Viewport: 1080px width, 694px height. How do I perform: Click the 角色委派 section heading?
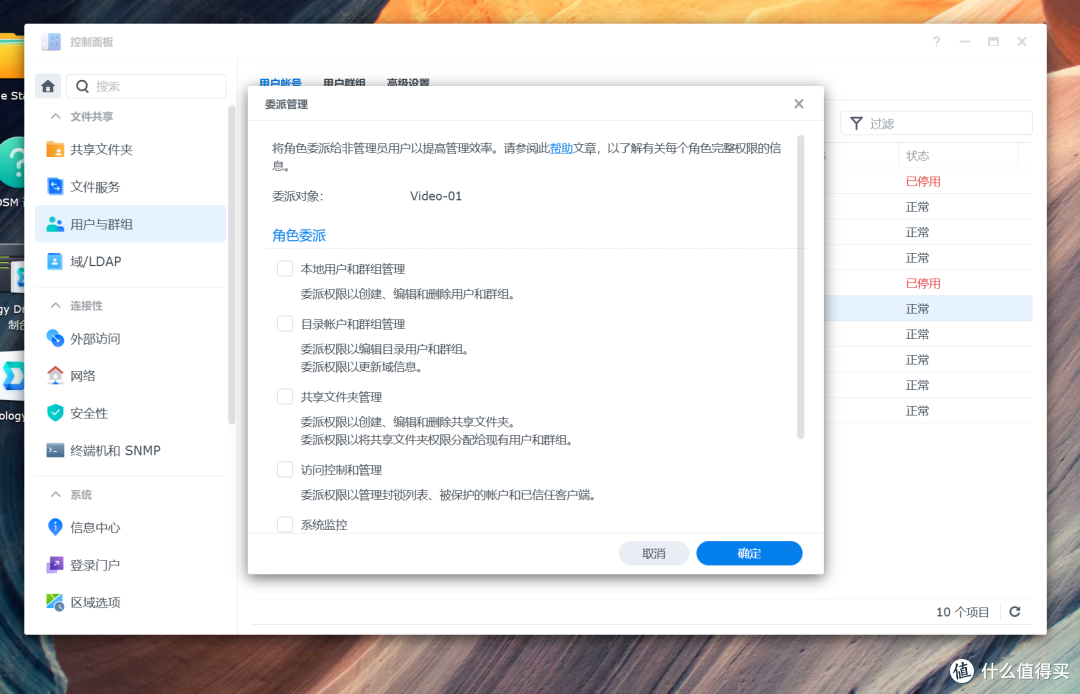pos(299,235)
